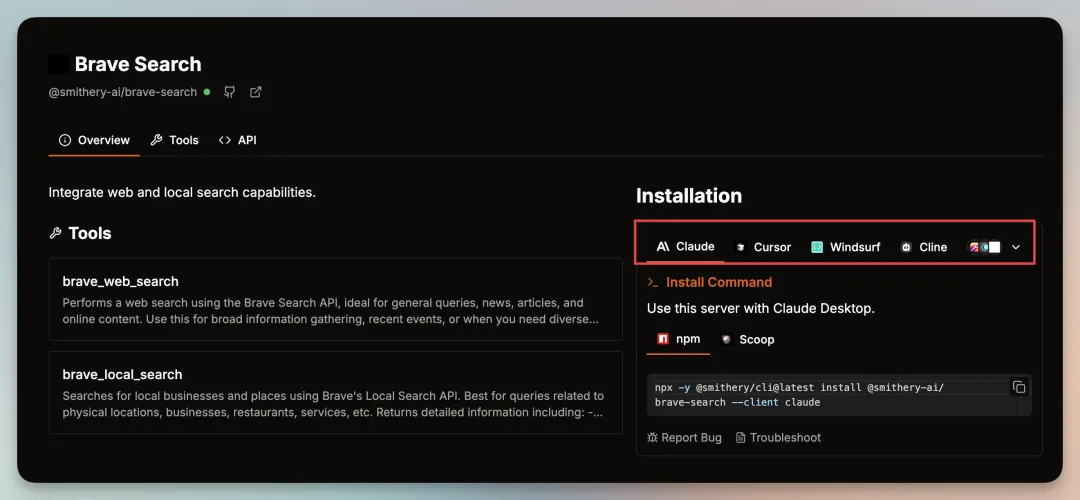
Task: Switch to the API tab
Action: pyautogui.click(x=238, y=140)
